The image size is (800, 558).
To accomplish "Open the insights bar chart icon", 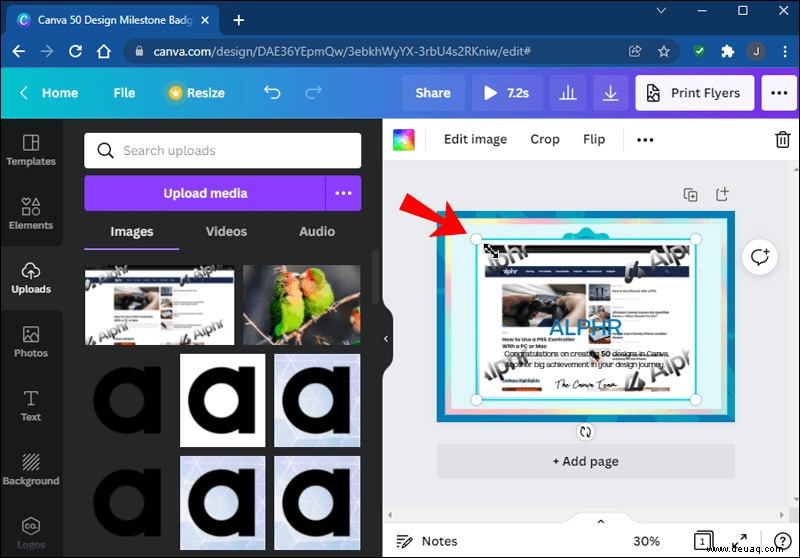I will [x=567, y=93].
